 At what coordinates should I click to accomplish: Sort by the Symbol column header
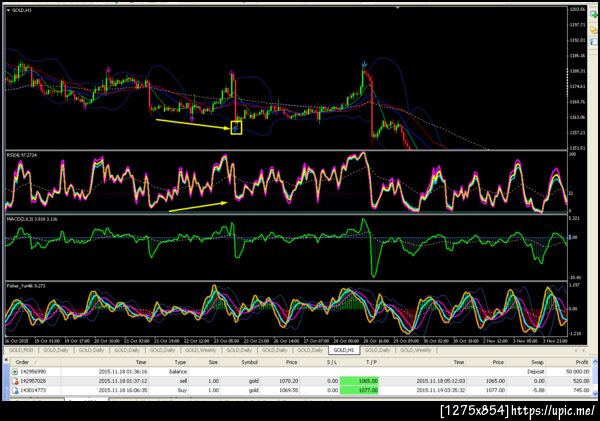pos(249,362)
